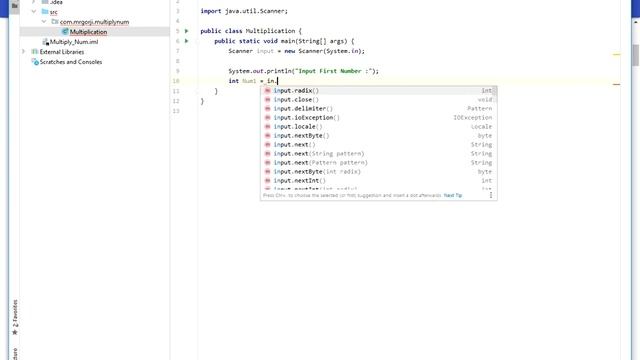Image resolution: width=640 pixels, height=360 pixels.
Task: Open Project tool window icon in left strip
Action: (15, 6)
